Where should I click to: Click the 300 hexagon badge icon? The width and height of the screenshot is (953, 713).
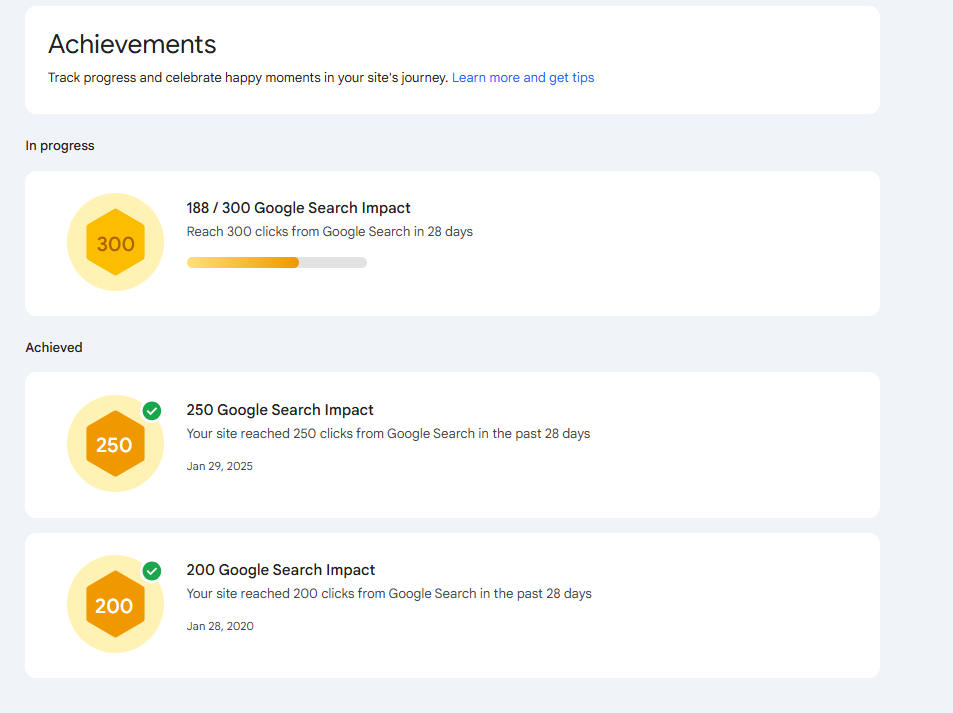tap(115, 243)
